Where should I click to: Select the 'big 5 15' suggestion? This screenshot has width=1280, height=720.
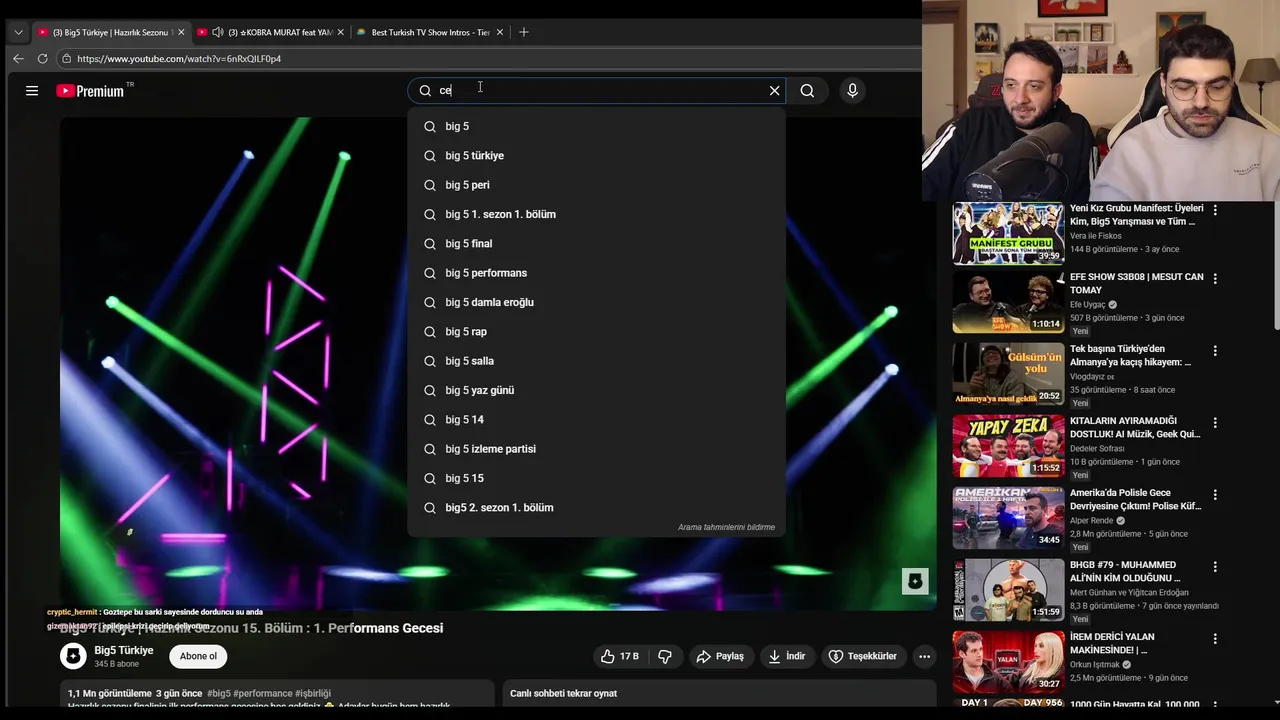[596, 478]
